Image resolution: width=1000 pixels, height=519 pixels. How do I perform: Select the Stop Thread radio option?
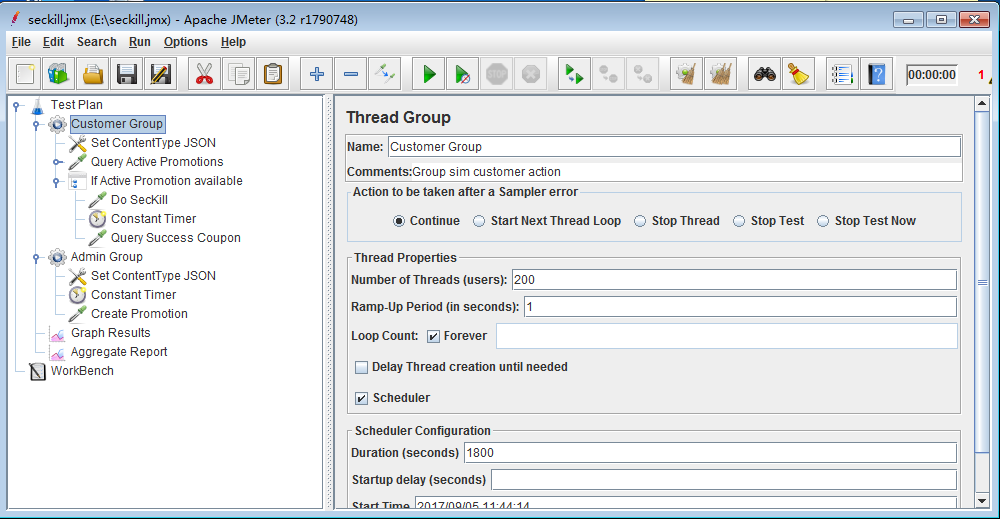(x=640, y=221)
